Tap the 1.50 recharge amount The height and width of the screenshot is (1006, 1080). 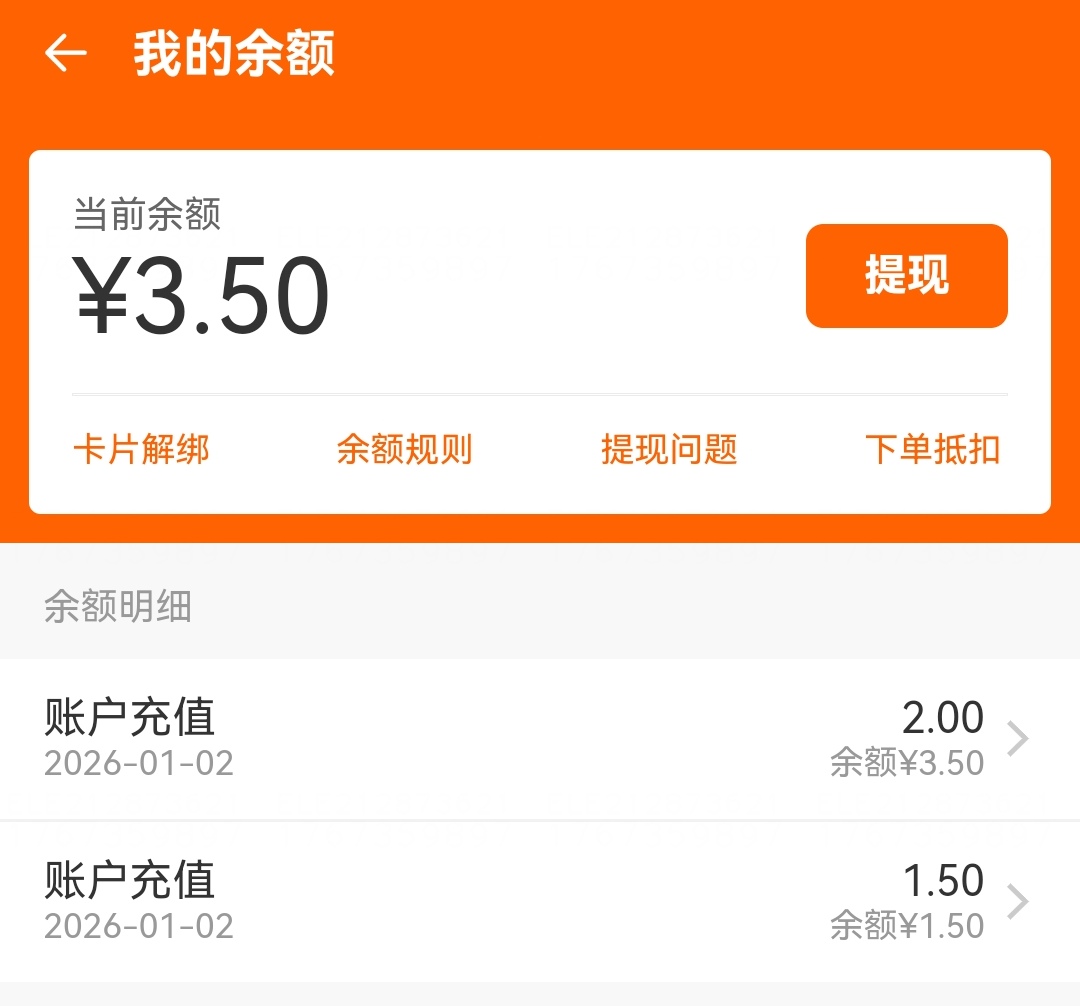(943, 881)
